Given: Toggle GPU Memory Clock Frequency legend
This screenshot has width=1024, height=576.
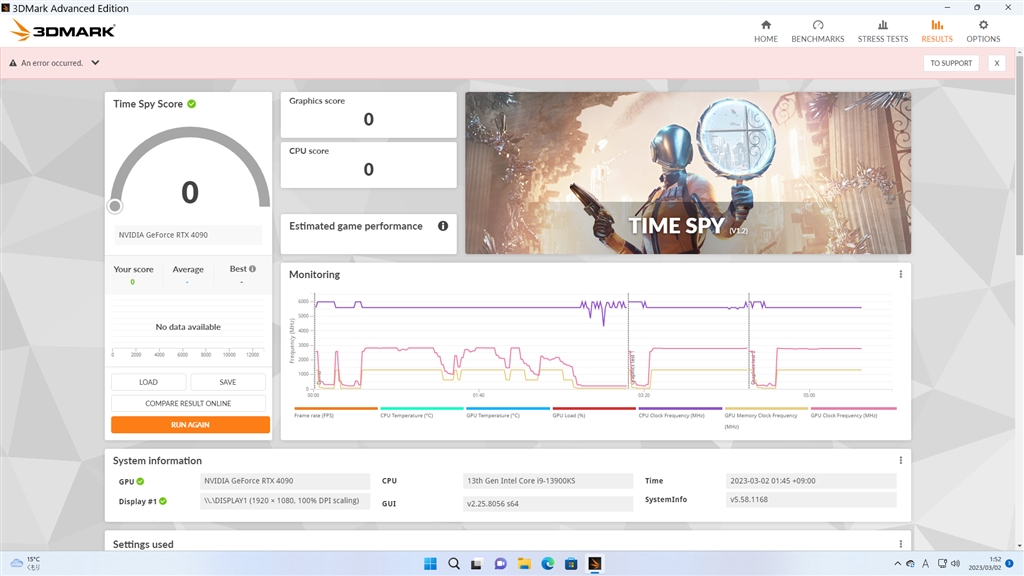Looking at the screenshot, I should [766, 417].
